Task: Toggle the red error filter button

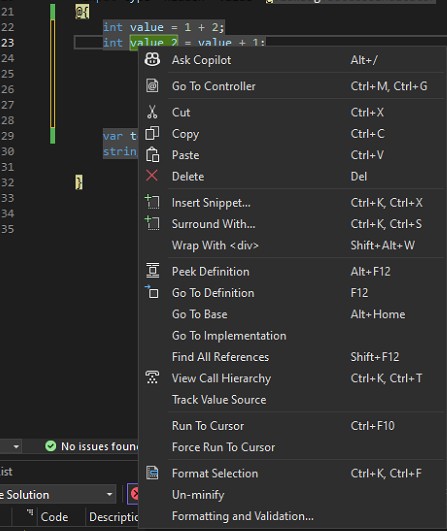Action: coord(133,494)
